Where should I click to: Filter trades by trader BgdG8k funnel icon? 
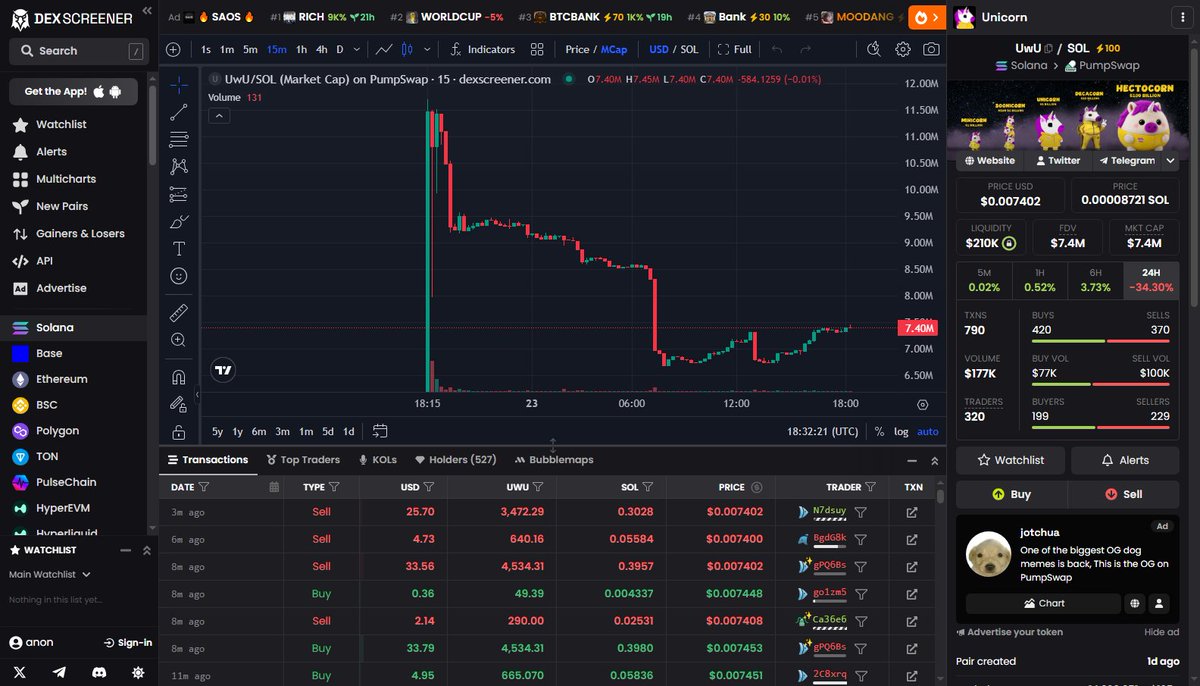point(860,538)
